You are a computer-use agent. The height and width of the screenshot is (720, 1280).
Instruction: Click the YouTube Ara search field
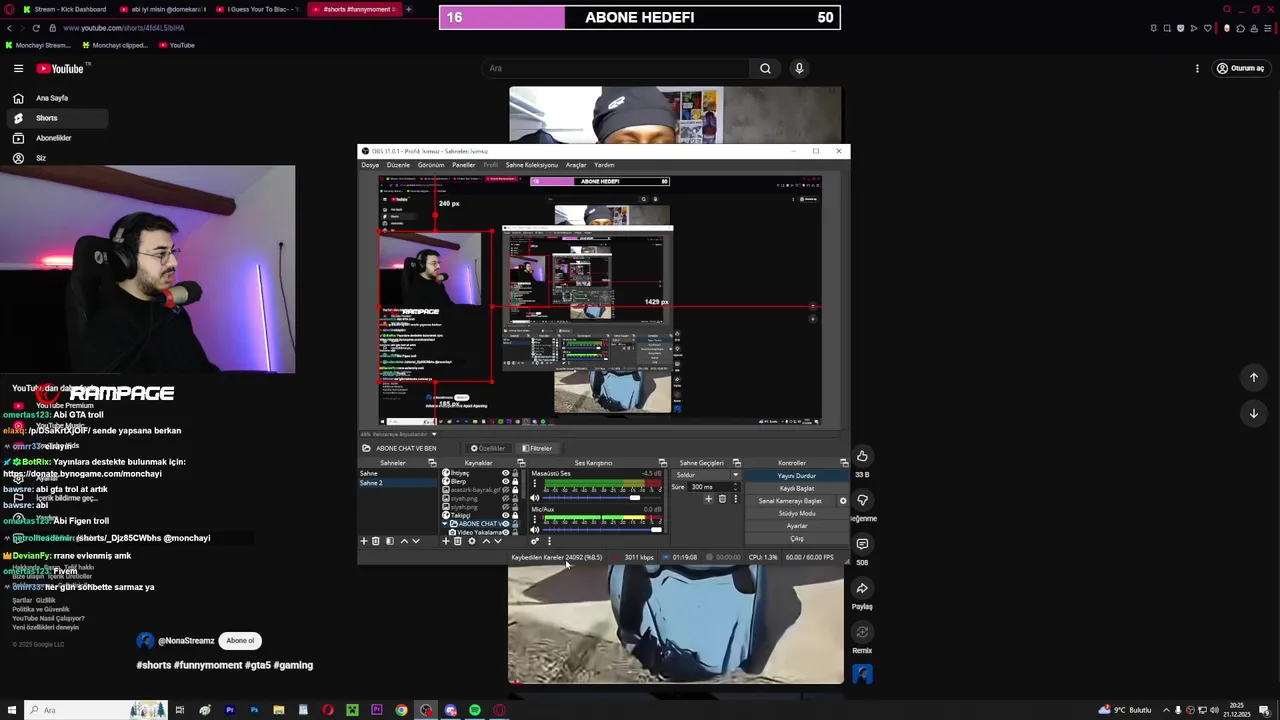[x=614, y=68]
